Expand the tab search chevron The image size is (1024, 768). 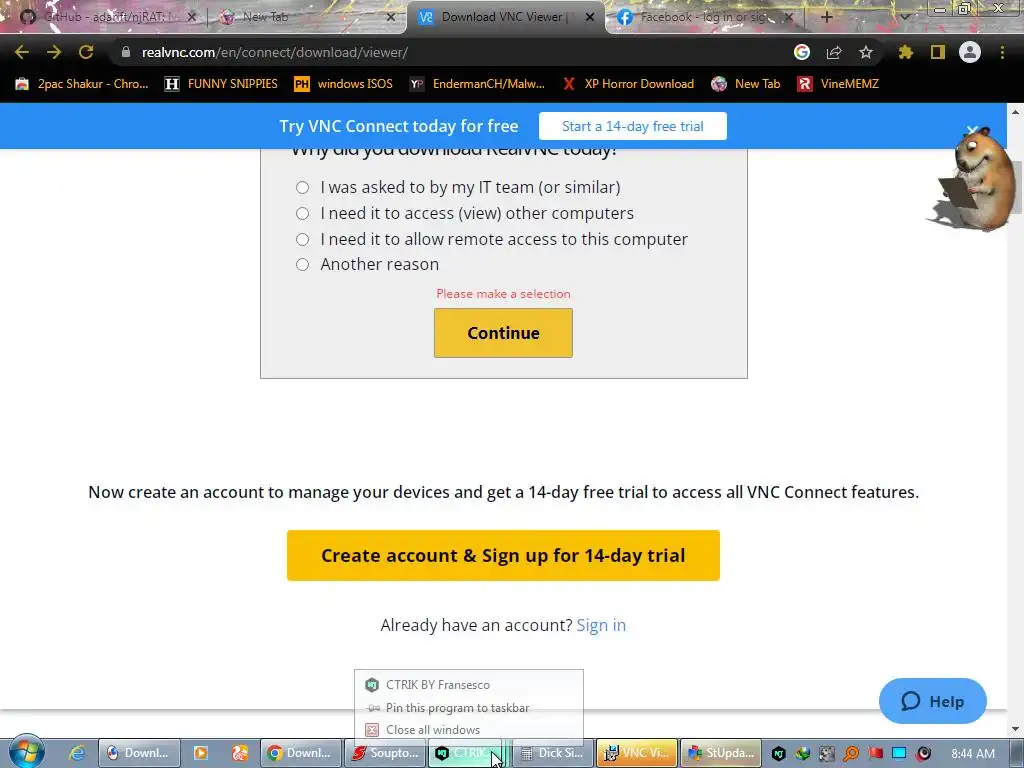click(904, 17)
